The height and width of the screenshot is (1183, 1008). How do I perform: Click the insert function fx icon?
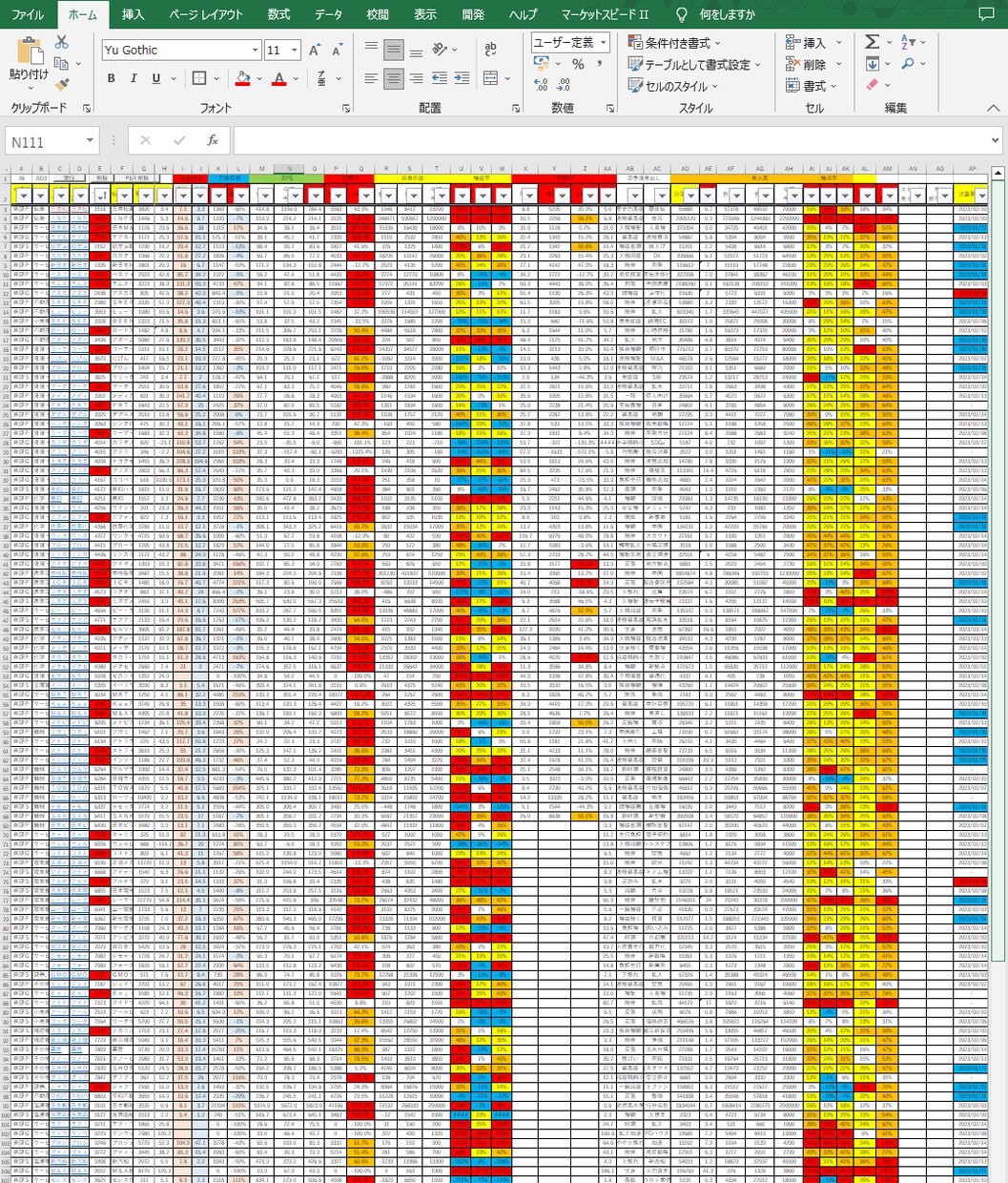(213, 141)
